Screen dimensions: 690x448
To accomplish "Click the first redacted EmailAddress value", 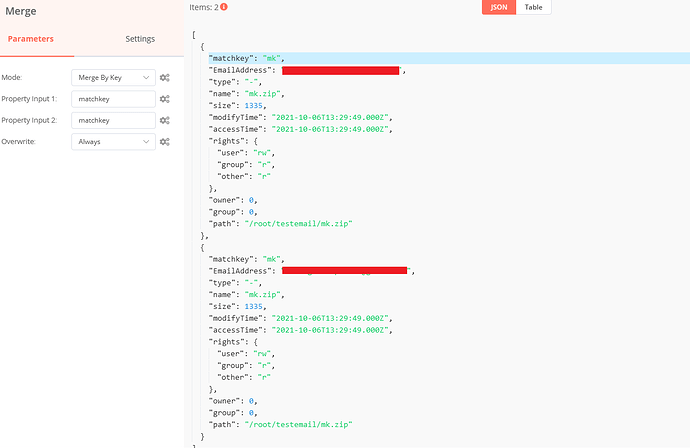I will (341, 70).
